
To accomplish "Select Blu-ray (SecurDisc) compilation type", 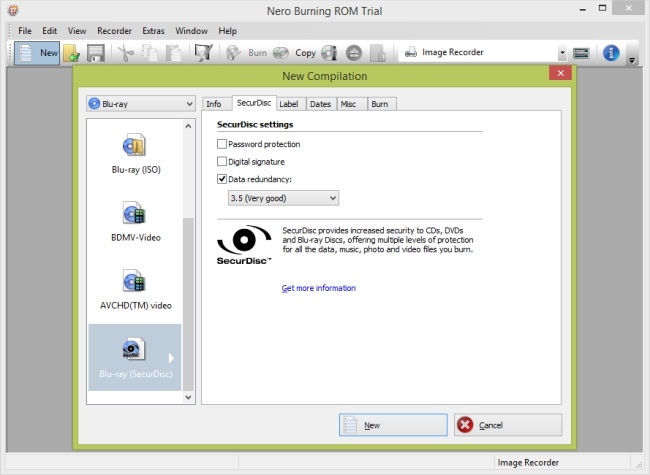I will pyautogui.click(x=135, y=357).
